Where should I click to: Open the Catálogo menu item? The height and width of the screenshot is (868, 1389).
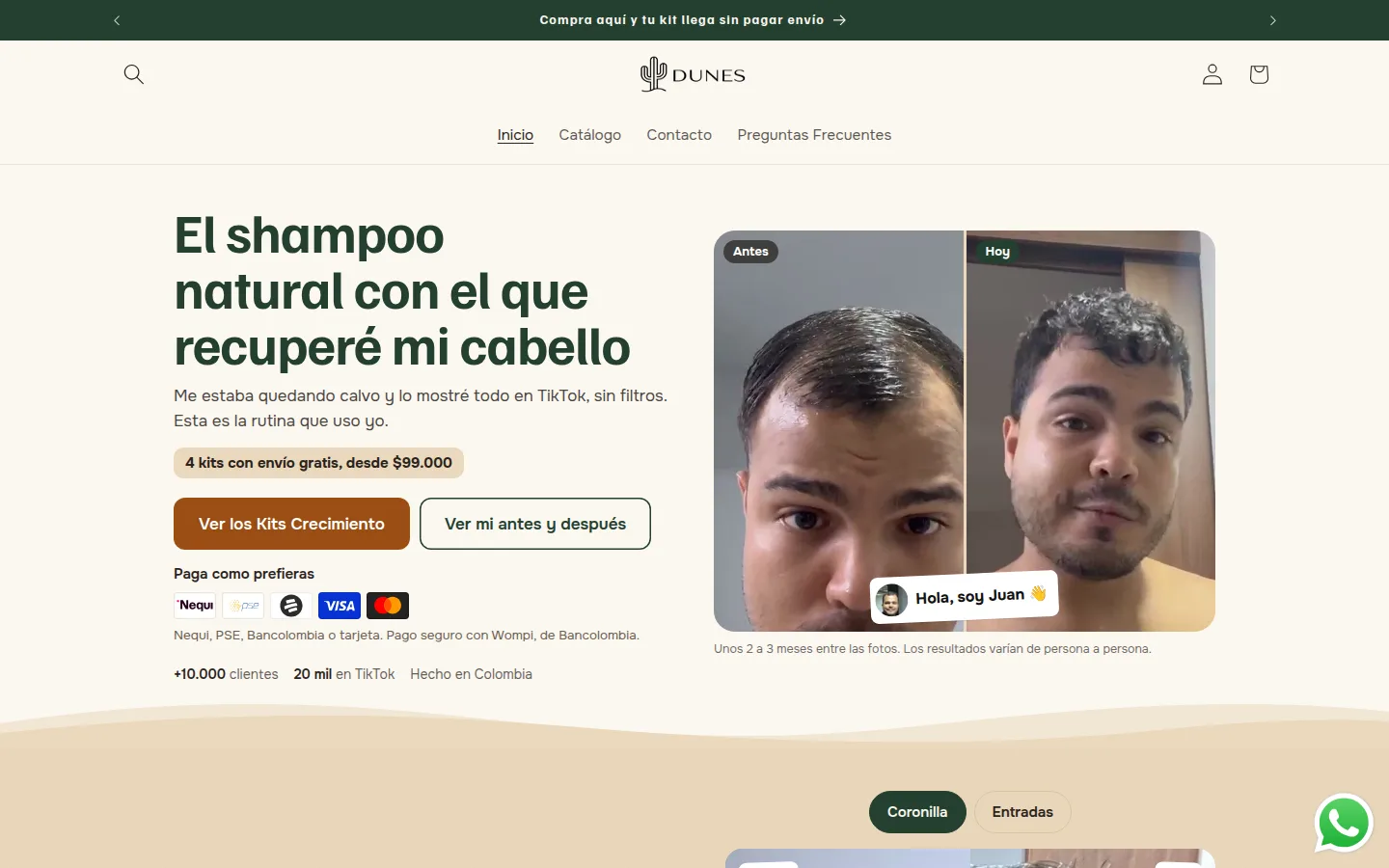coord(590,135)
